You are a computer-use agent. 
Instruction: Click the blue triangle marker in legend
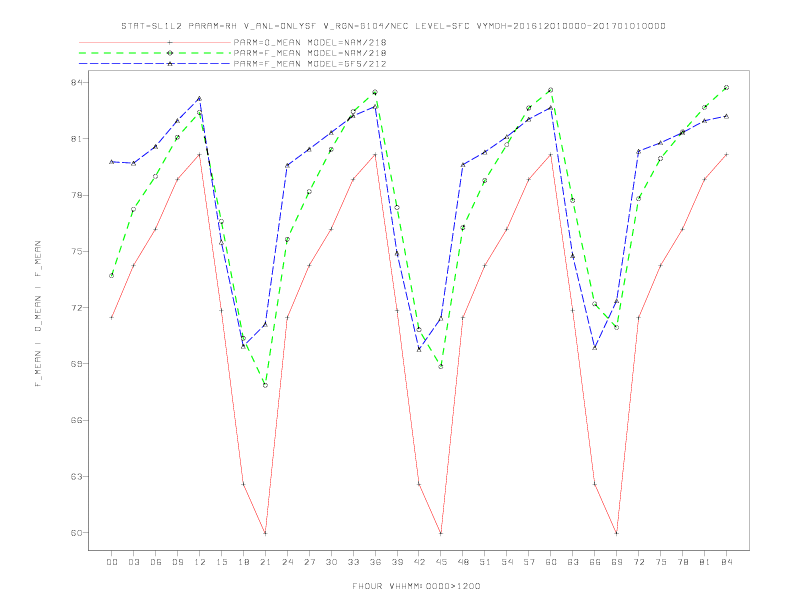(170, 64)
